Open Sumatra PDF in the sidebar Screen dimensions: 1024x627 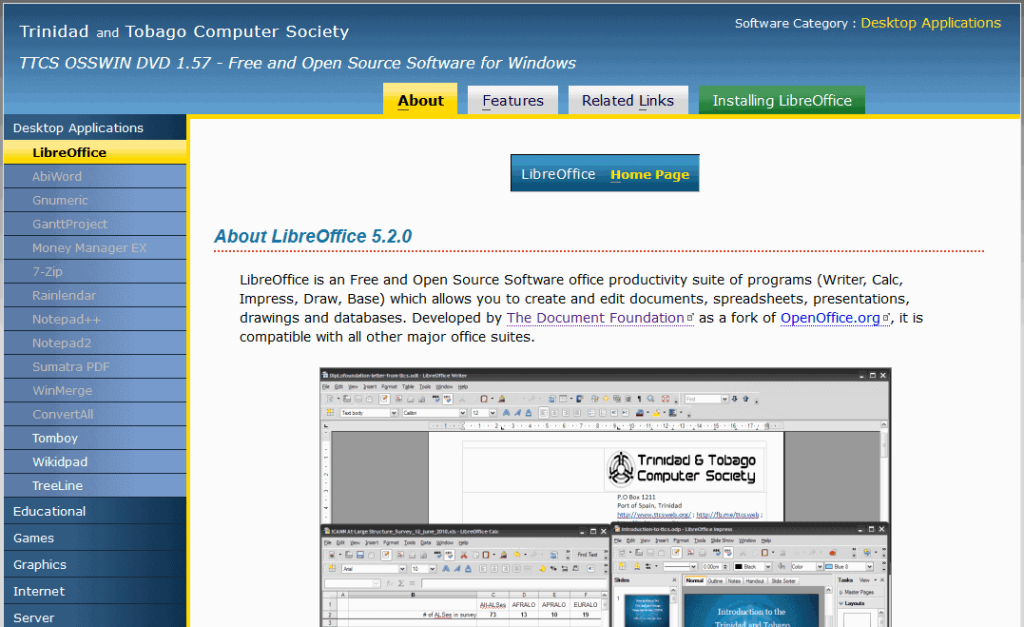(x=95, y=366)
